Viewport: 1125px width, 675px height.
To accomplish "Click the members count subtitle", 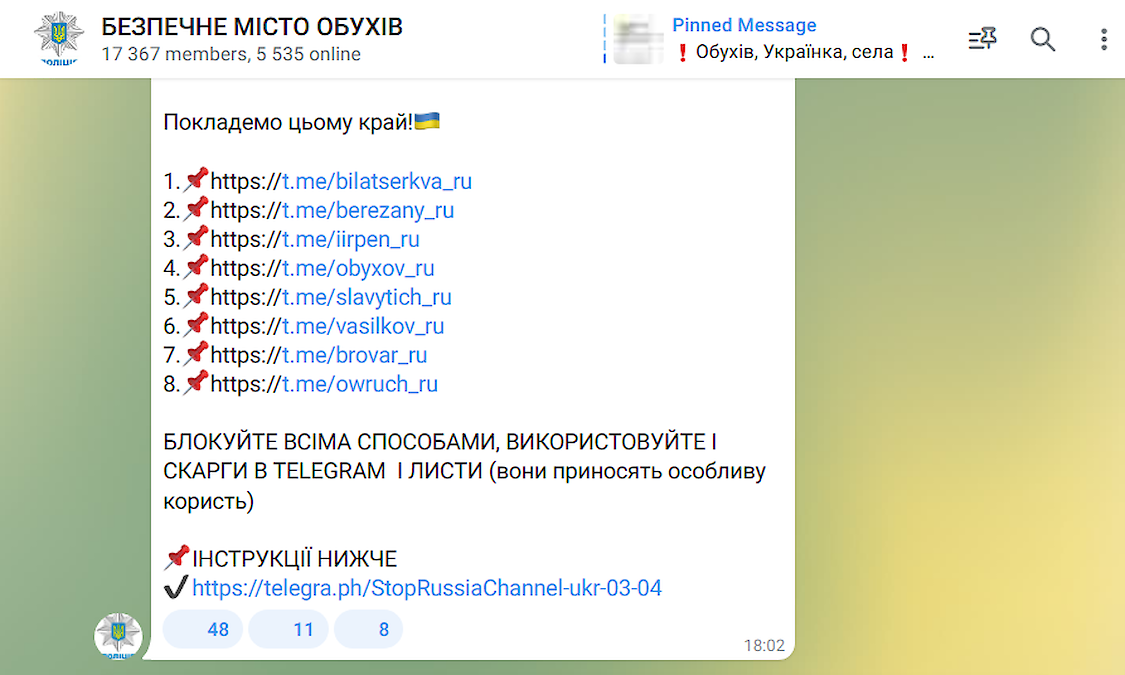I will coord(231,55).
